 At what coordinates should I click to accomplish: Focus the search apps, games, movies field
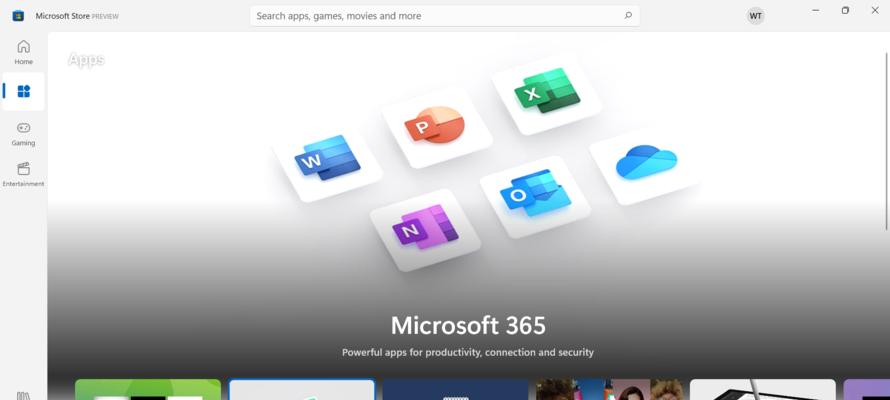click(x=444, y=16)
